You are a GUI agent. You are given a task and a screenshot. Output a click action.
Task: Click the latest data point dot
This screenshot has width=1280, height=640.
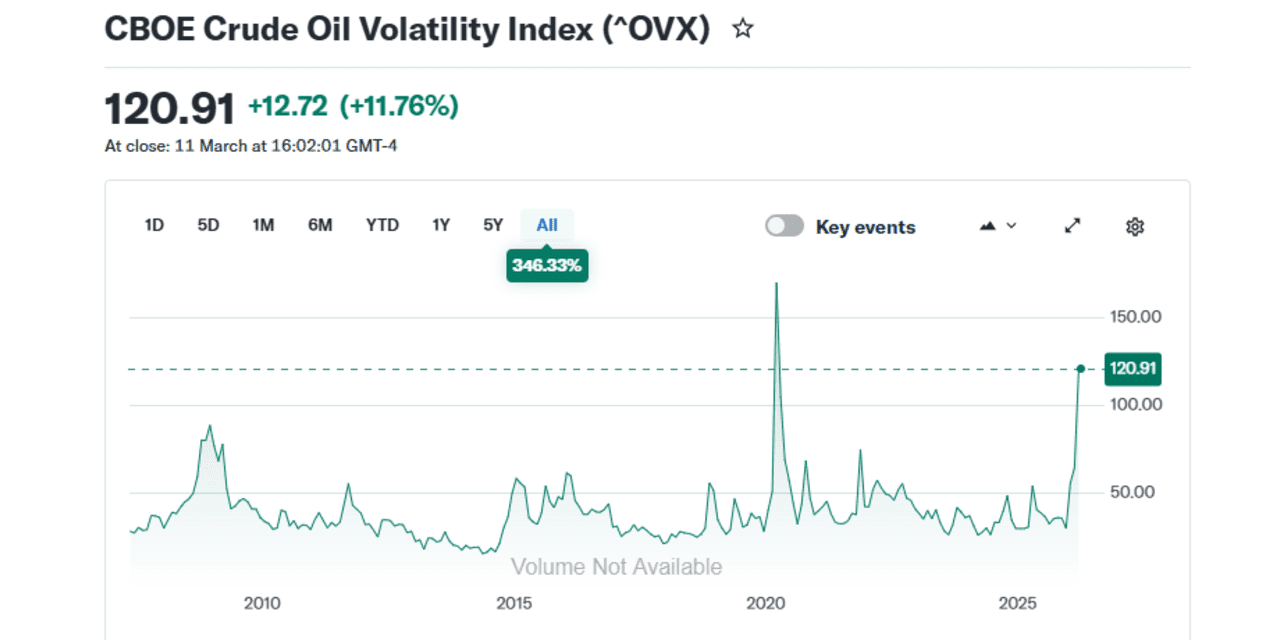pyautogui.click(x=1080, y=369)
